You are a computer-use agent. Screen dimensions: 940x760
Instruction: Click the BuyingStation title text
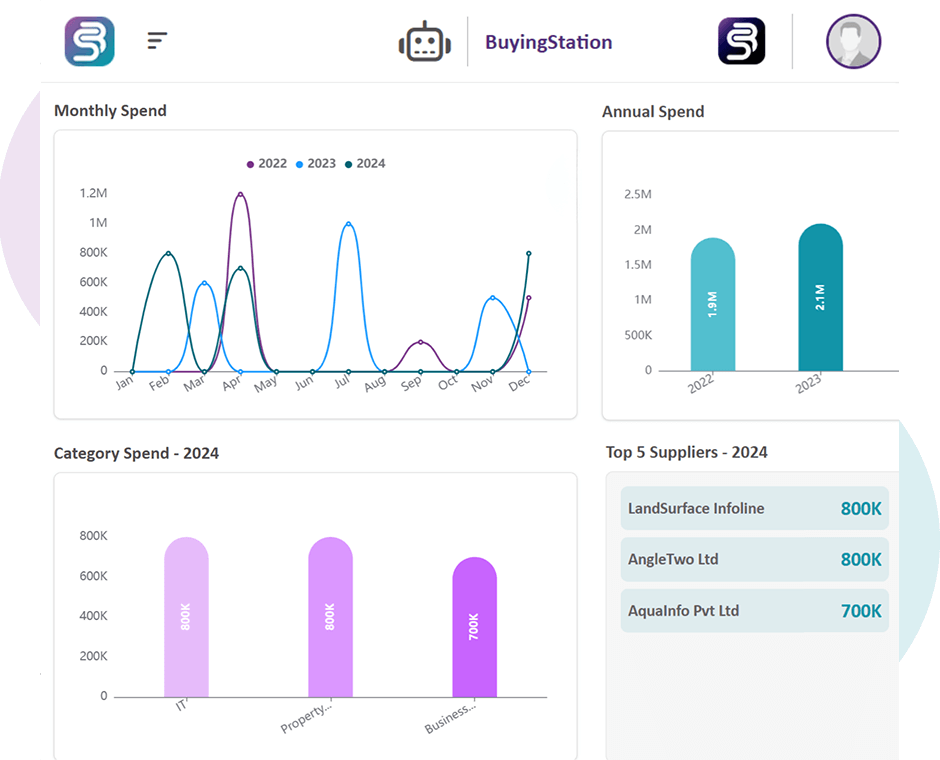(x=548, y=42)
